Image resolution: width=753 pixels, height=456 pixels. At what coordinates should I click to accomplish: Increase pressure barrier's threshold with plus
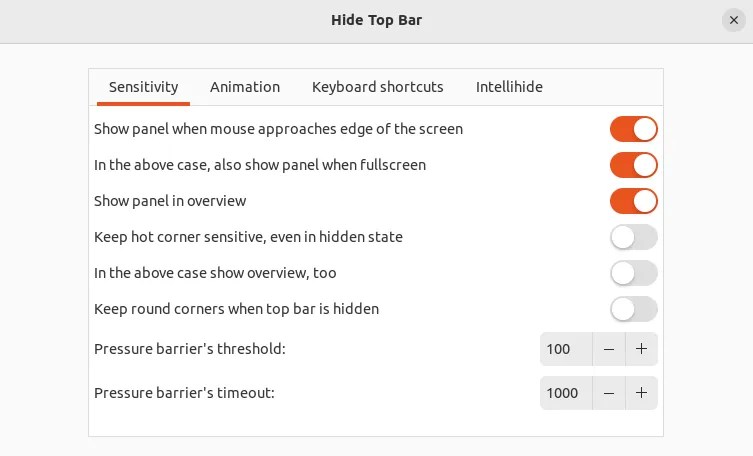[x=641, y=349]
